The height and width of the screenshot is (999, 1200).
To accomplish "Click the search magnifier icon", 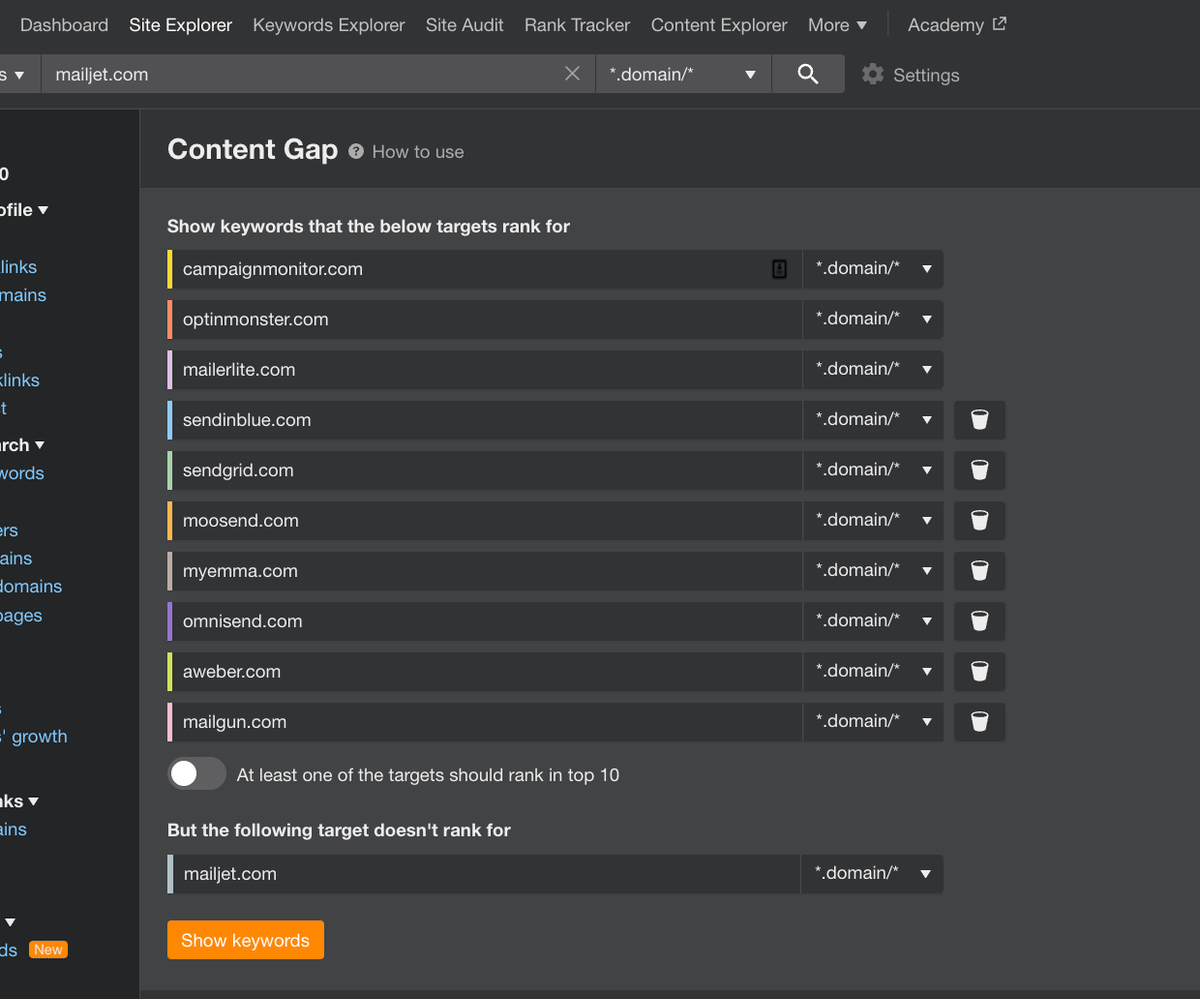I will [808, 74].
